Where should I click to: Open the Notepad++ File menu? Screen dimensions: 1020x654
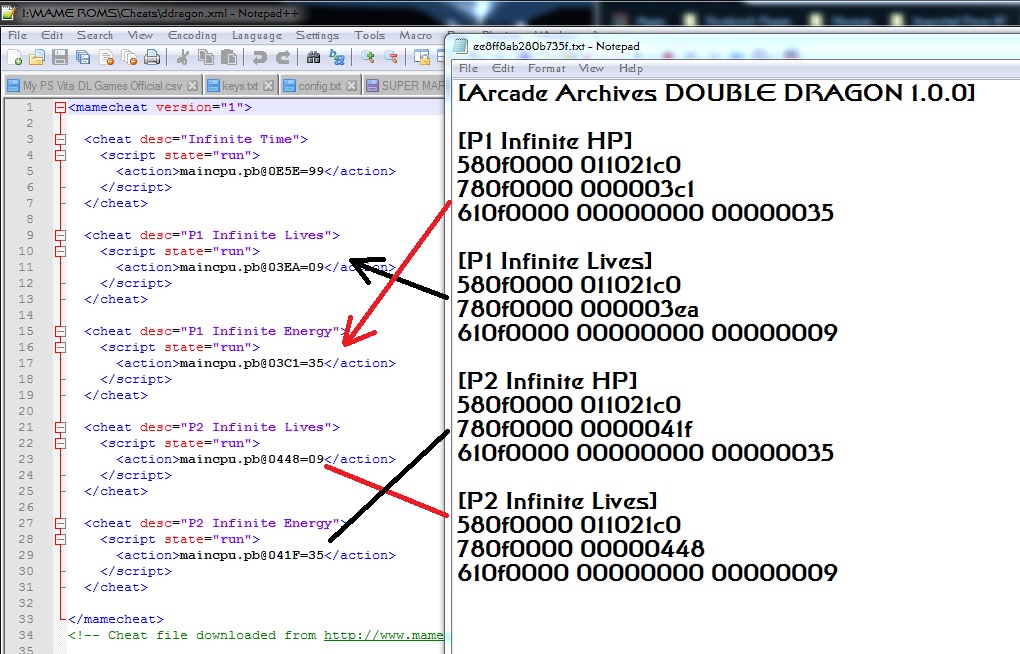18,35
